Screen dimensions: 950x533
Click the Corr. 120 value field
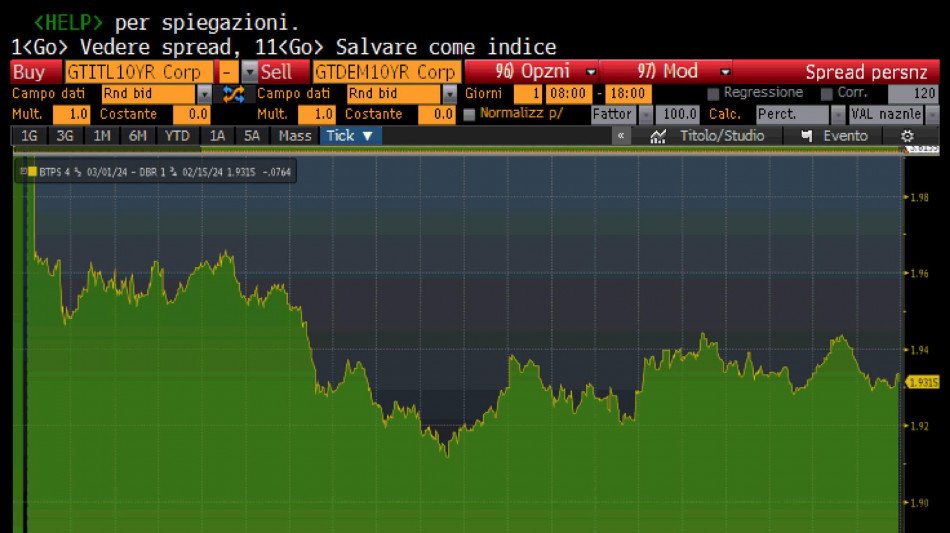[914, 93]
